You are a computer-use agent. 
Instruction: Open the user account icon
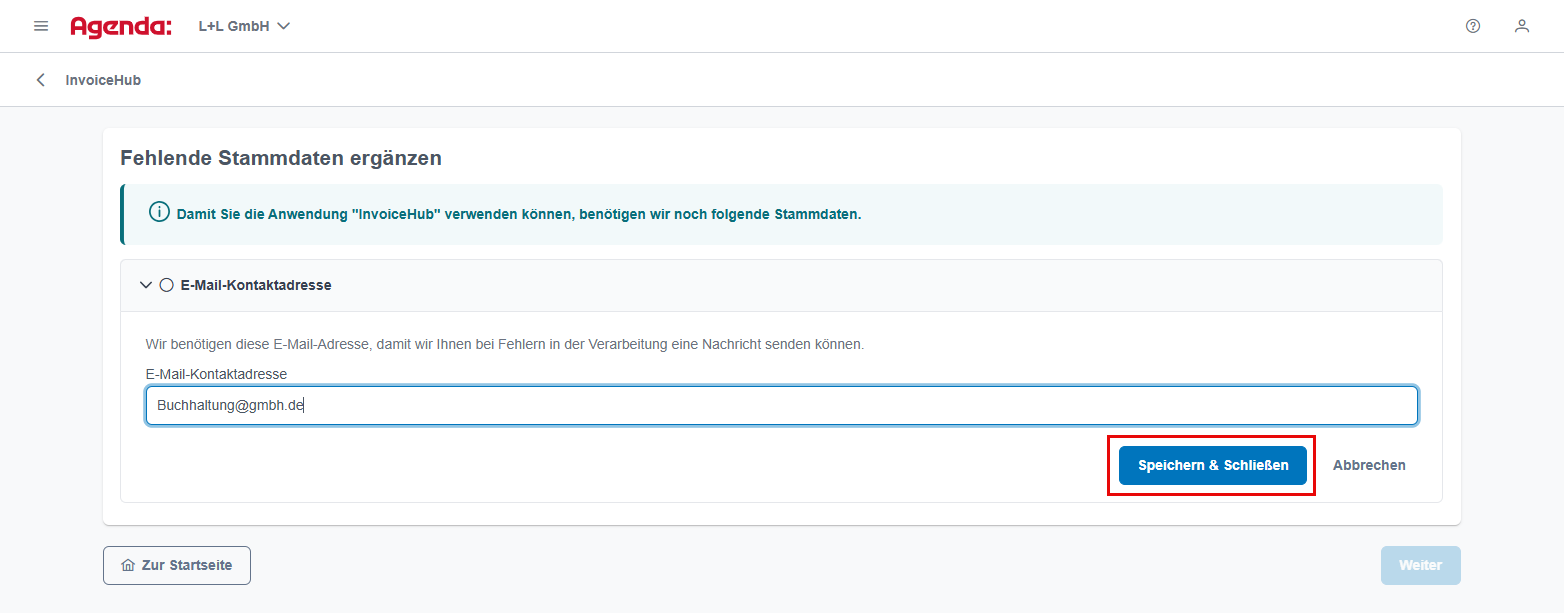[1522, 26]
